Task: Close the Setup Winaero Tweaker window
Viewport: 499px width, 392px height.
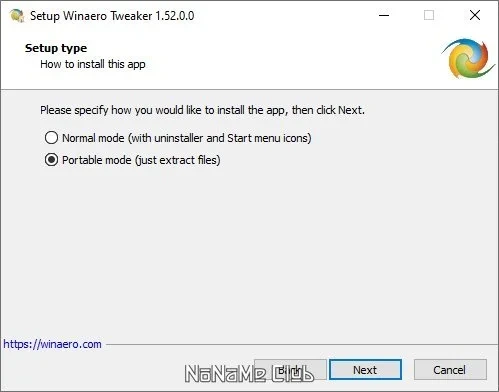Action: (x=475, y=15)
